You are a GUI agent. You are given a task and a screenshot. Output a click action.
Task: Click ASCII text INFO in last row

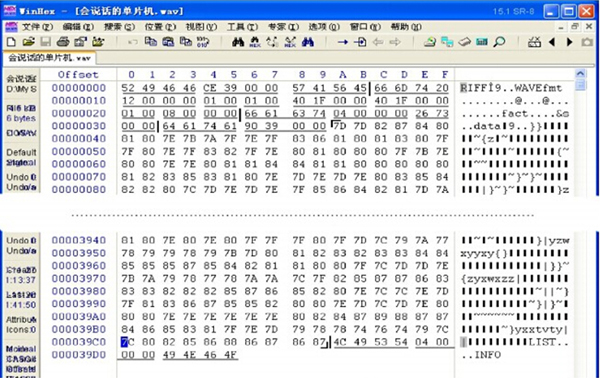(488, 355)
